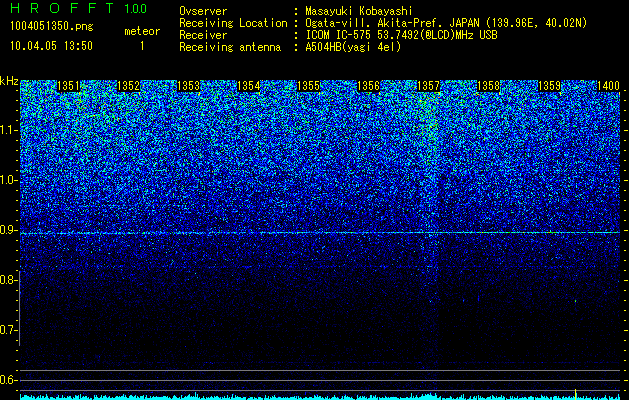Click the 0.9 kHz axis label
The width and height of the screenshot is (629, 400).
(8, 230)
